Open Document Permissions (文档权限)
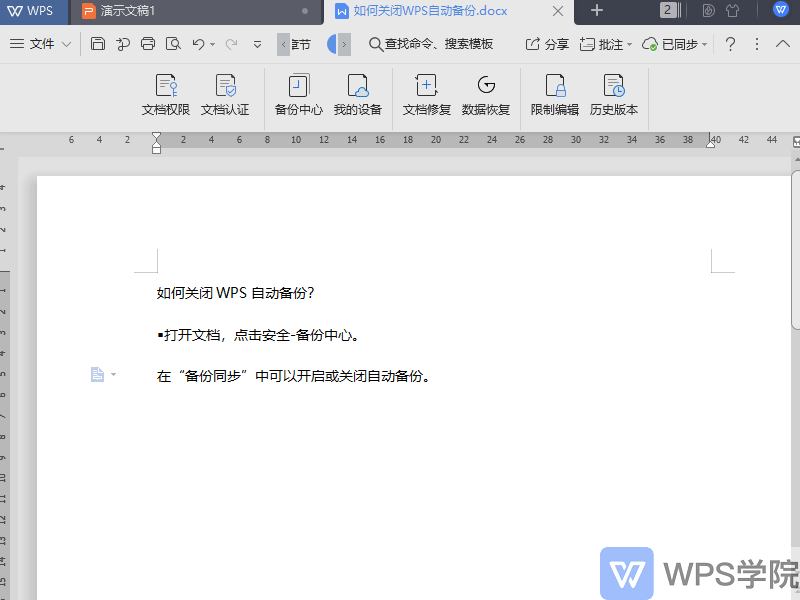Screen dimensions: 800x600 pos(166,95)
